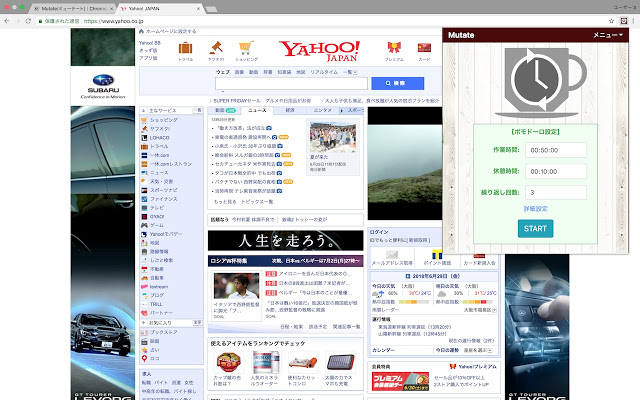The width and height of the screenshot is (640, 400).
Task: Open the パートナー heart icon in sidebar
Action: [144, 313]
